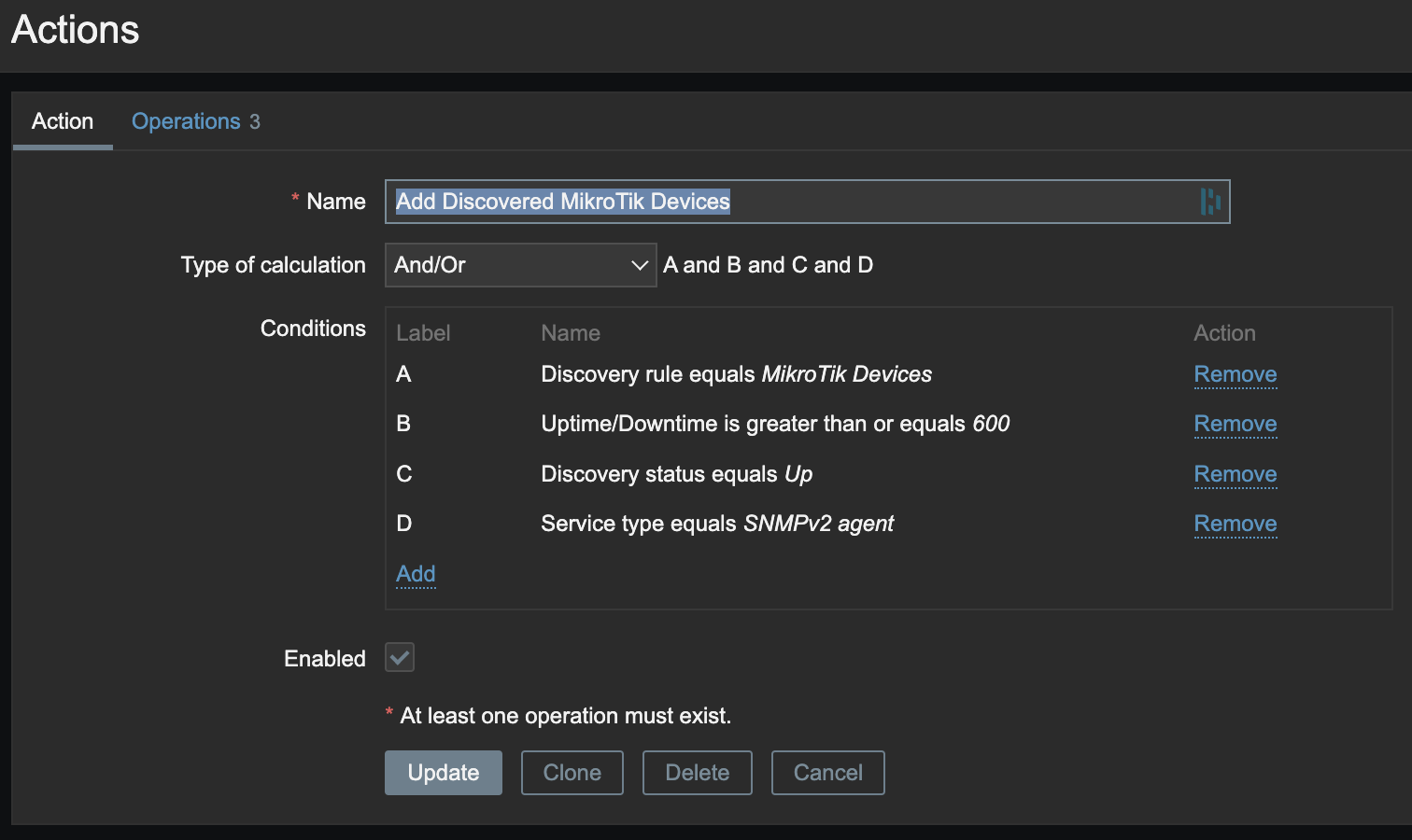Click the Service type SNMPv2 agent text
The image size is (1412, 840).
(x=716, y=524)
